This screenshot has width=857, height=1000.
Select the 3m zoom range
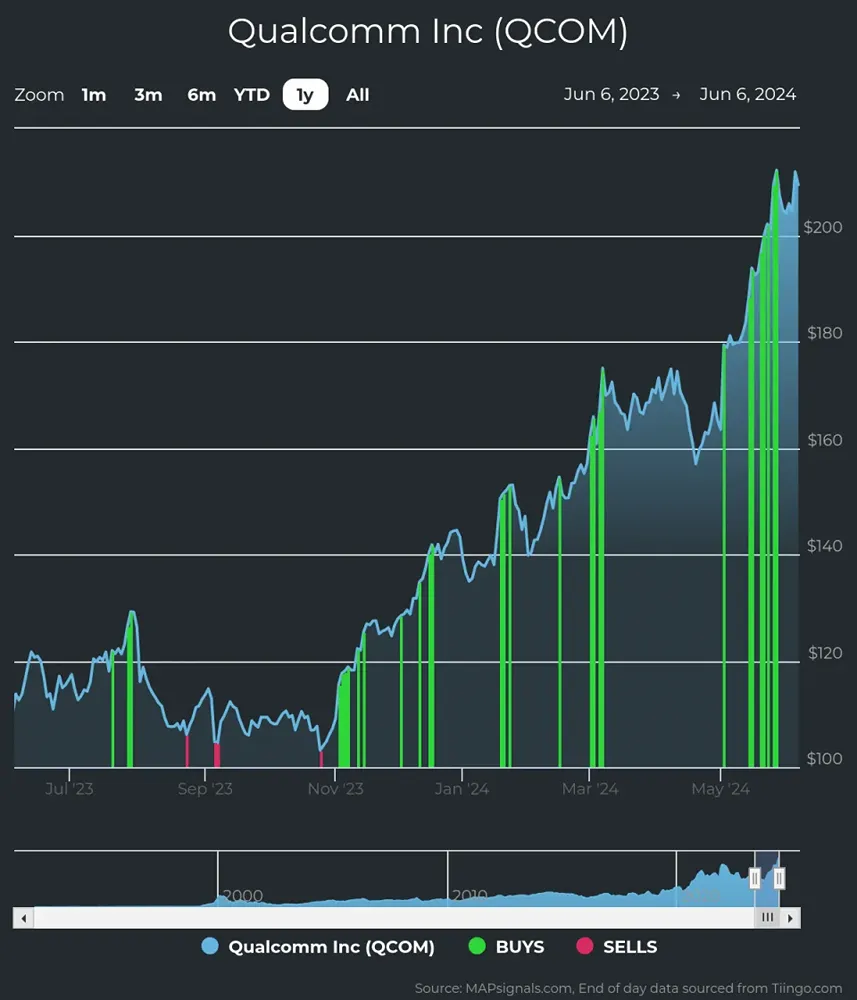click(x=148, y=95)
